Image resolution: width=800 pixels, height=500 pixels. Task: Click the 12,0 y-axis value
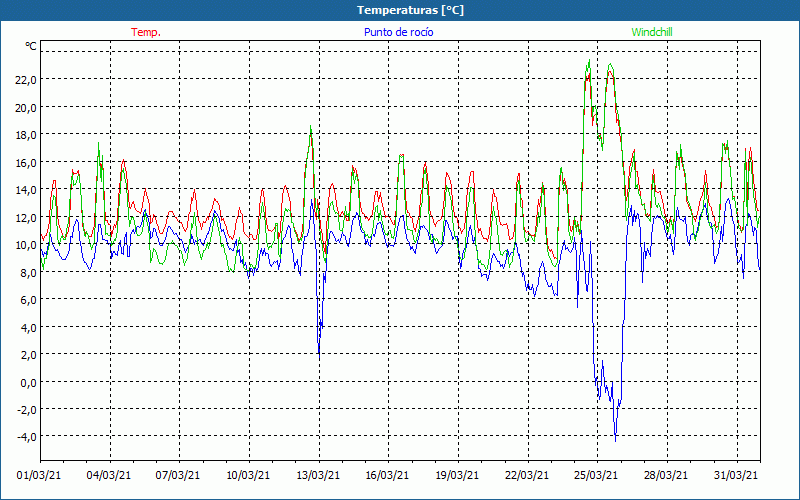pyautogui.click(x=26, y=217)
